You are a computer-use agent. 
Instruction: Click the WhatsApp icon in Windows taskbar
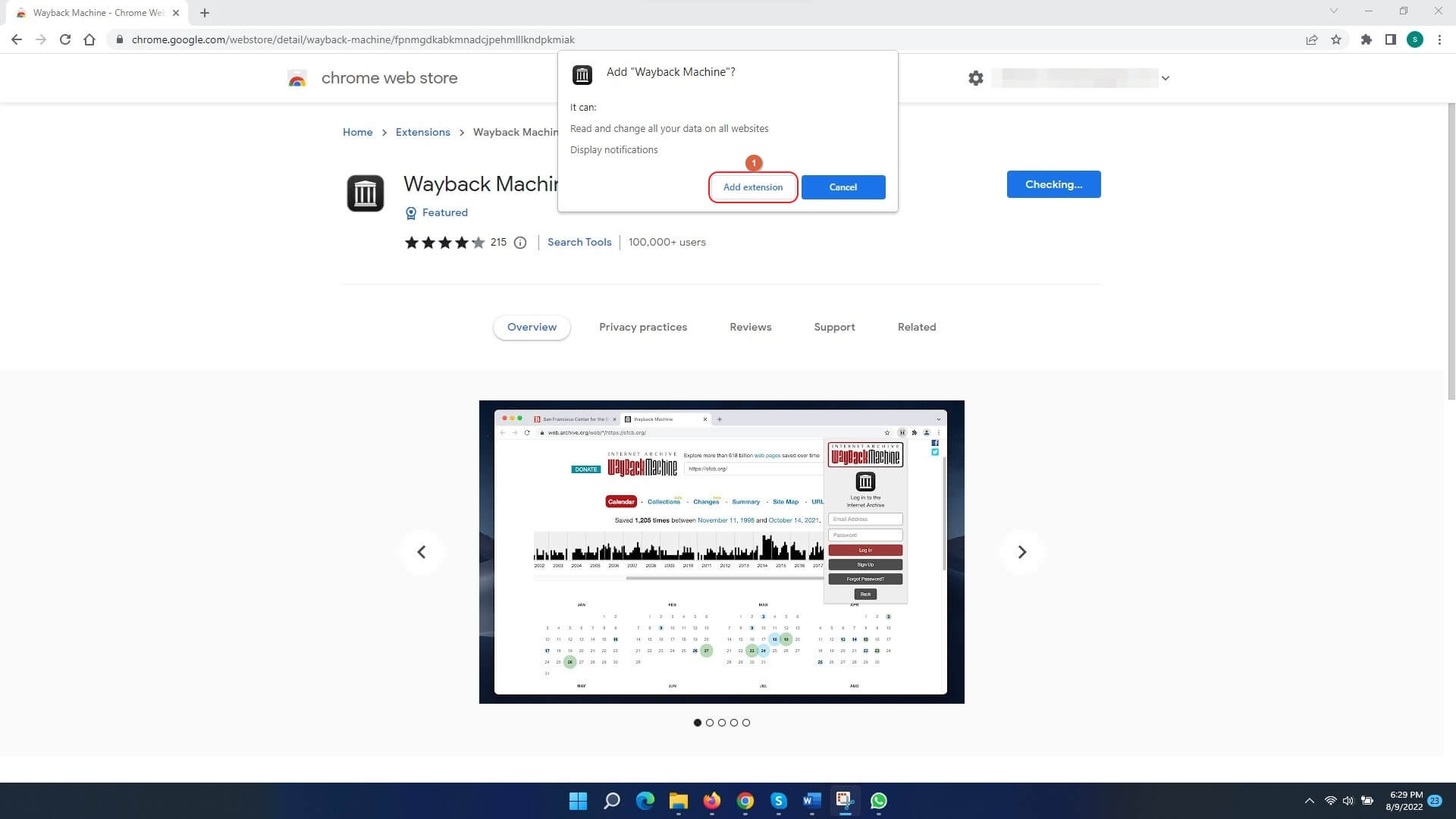point(879,801)
